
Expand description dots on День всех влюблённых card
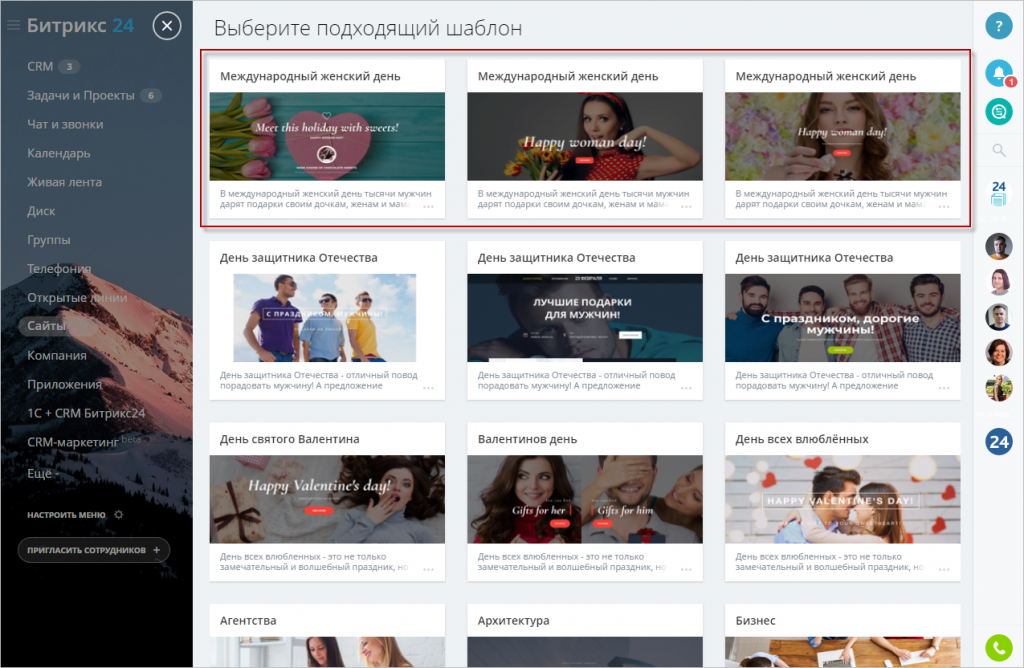click(944, 569)
